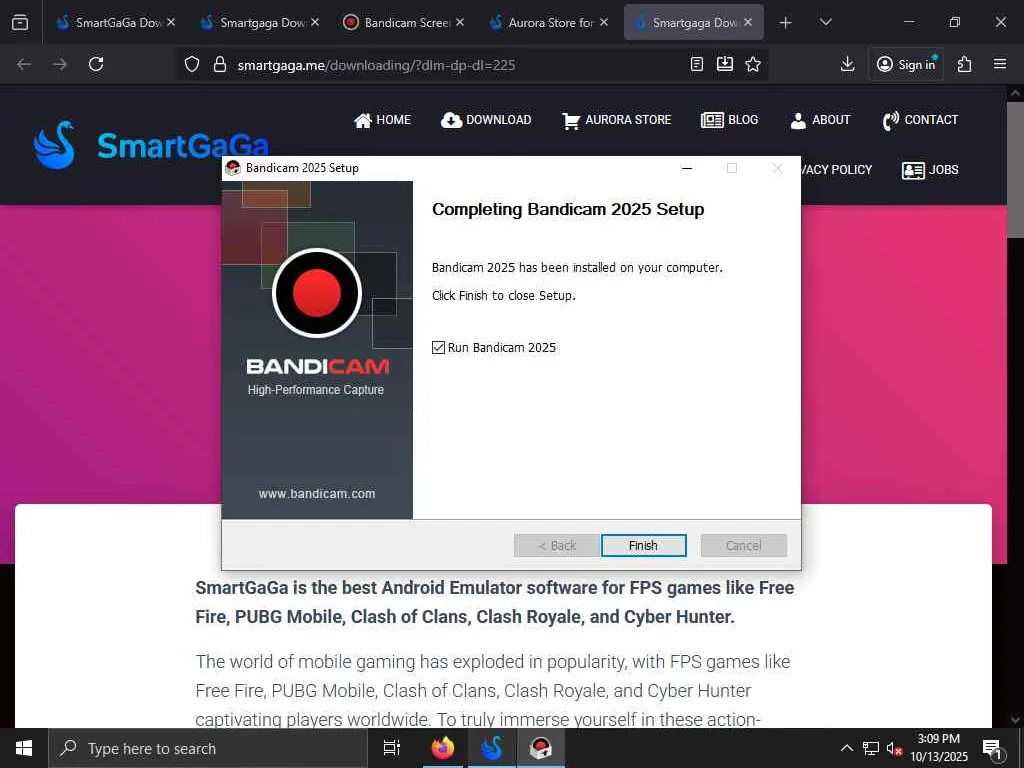1024x768 pixels.
Task: Expand the list all tabs dropdown
Action: [x=825, y=22]
